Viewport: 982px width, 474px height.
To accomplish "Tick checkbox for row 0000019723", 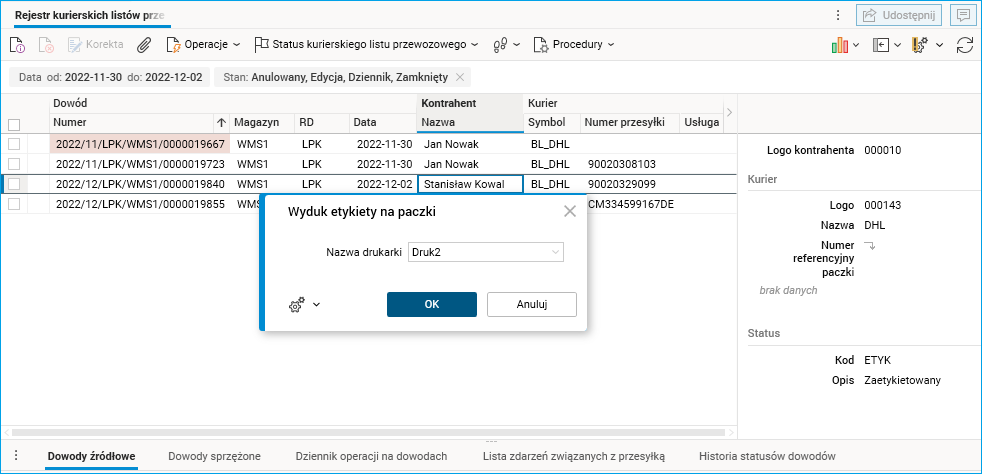I will (x=14, y=164).
